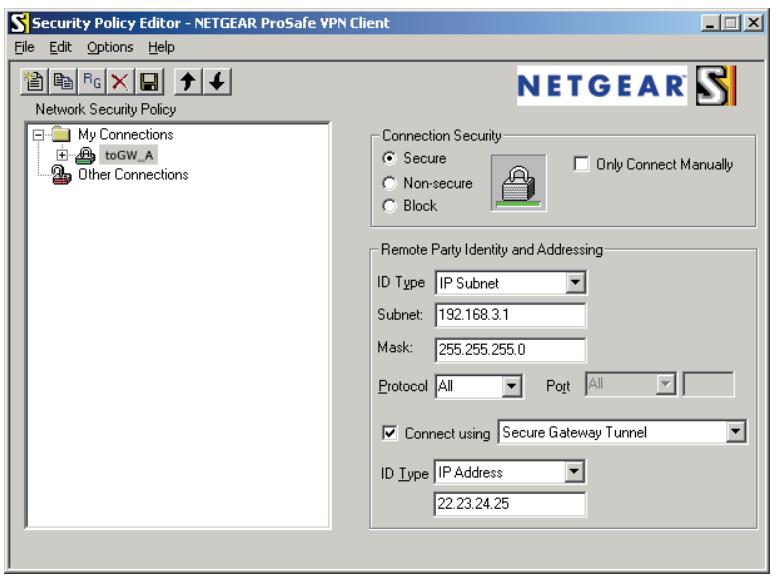Click the My Connections folder icon
The image size is (775, 578).
tap(61, 134)
